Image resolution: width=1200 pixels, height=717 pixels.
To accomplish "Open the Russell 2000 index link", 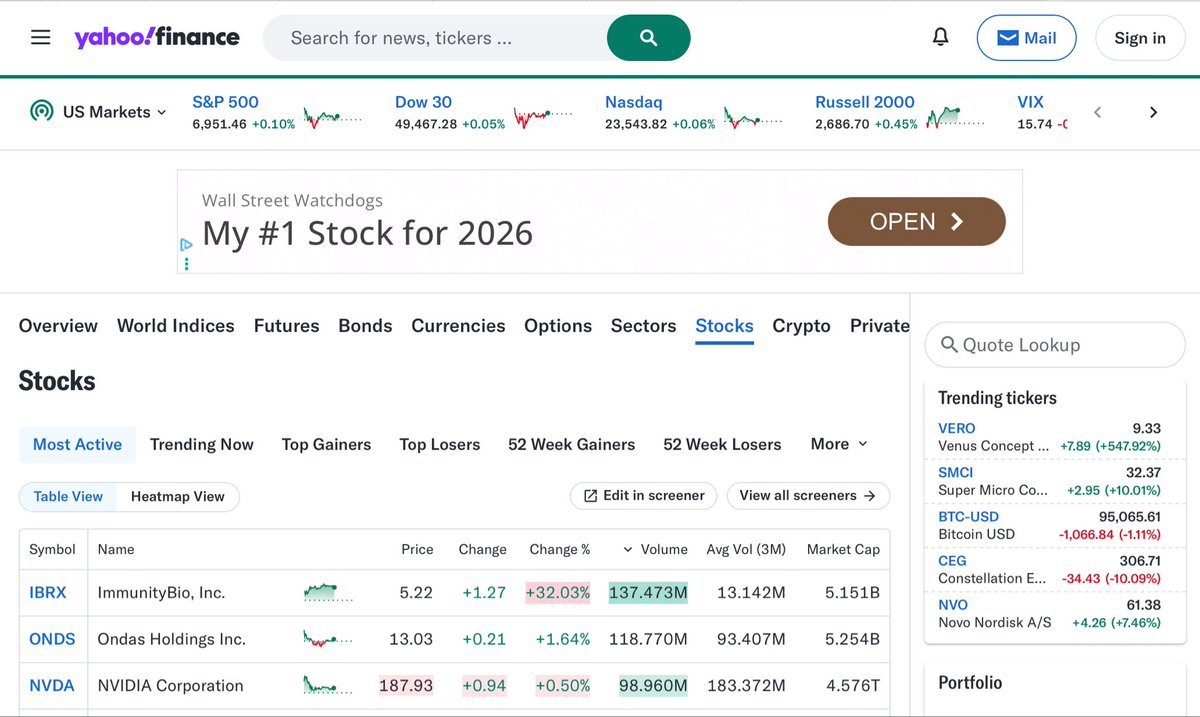I will [865, 102].
